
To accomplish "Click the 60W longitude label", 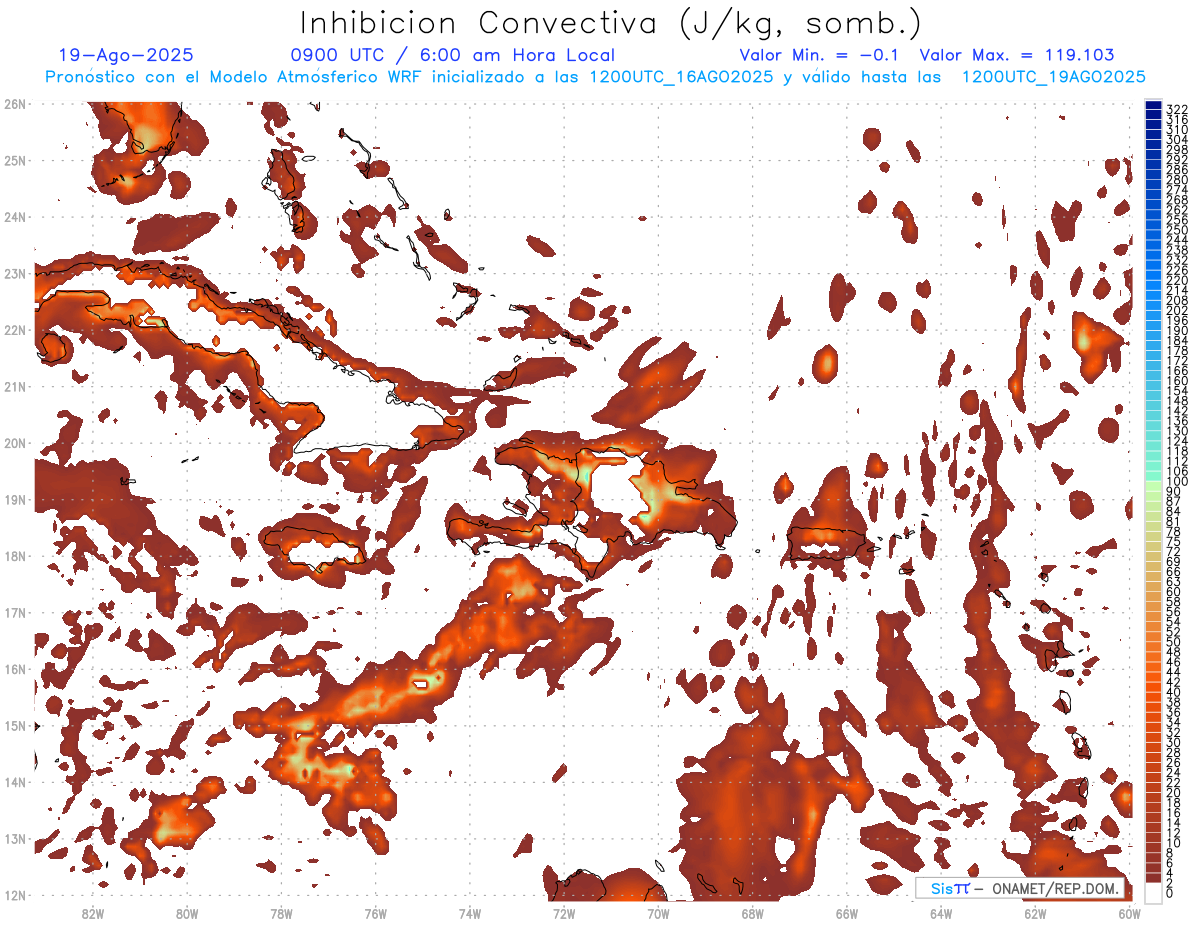I will pos(1129,914).
